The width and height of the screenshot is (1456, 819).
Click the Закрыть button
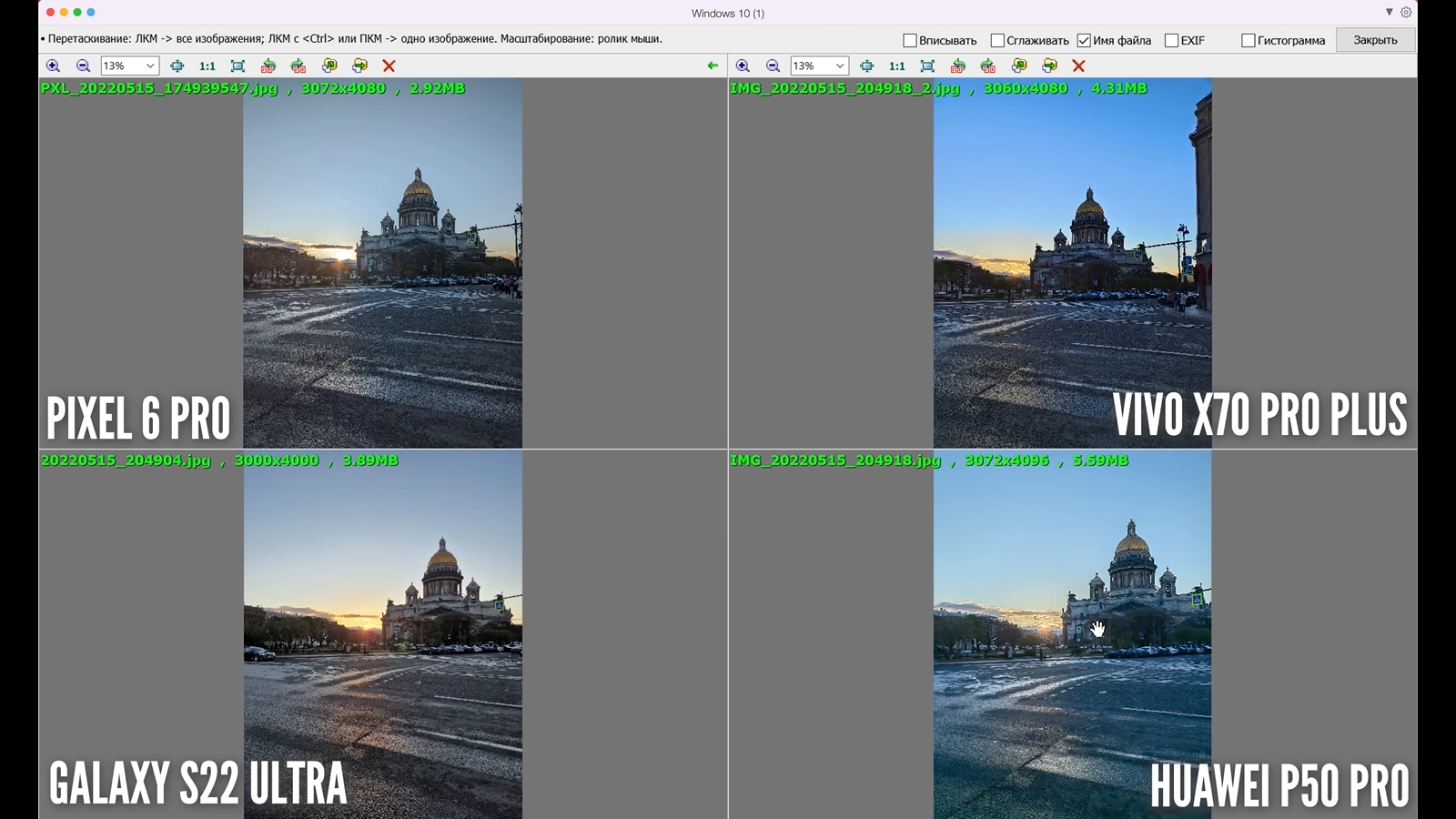click(x=1375, y=40)
